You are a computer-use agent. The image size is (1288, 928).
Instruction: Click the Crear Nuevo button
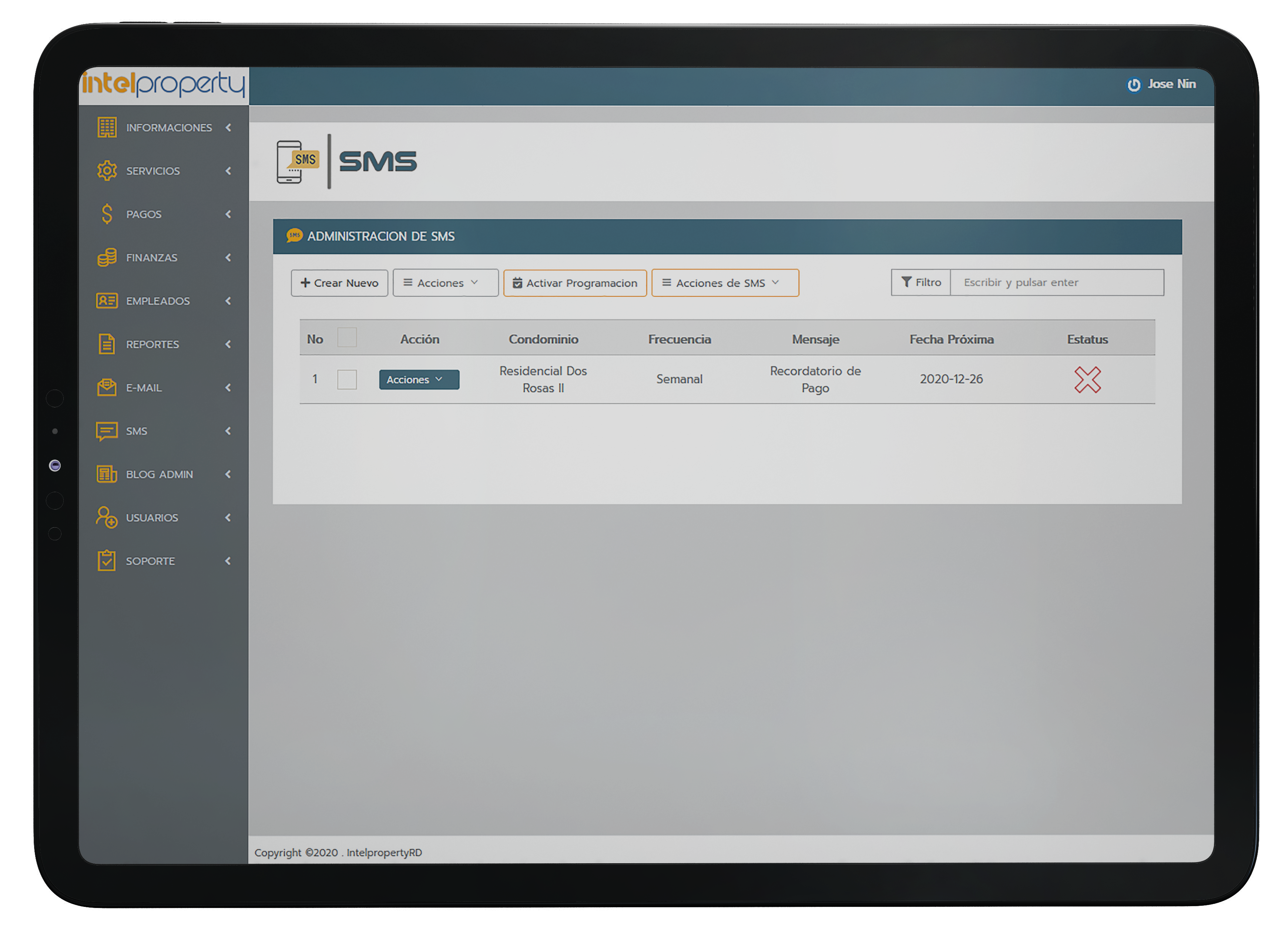339,283
